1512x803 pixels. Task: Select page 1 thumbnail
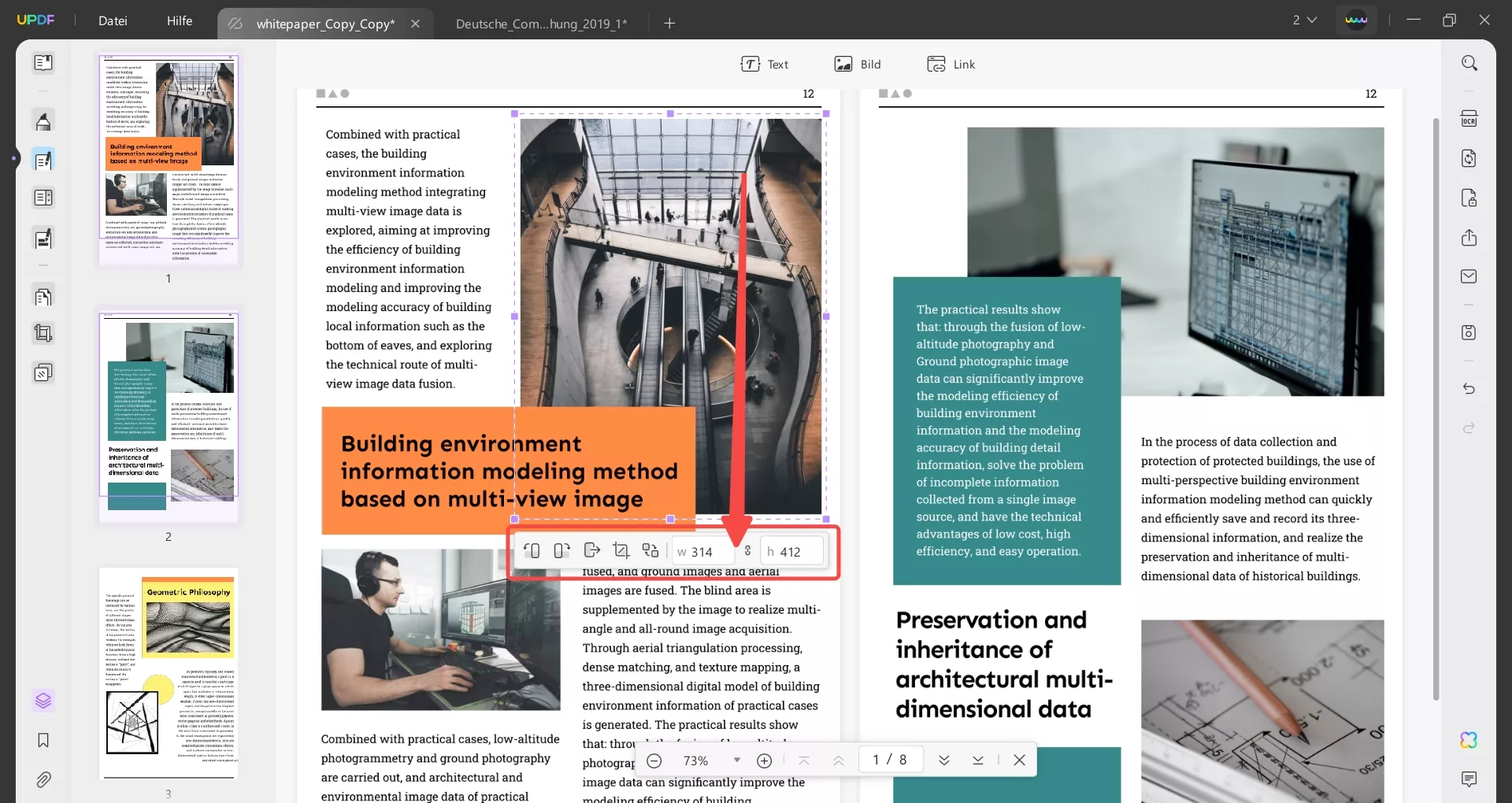tap(169, 158)
